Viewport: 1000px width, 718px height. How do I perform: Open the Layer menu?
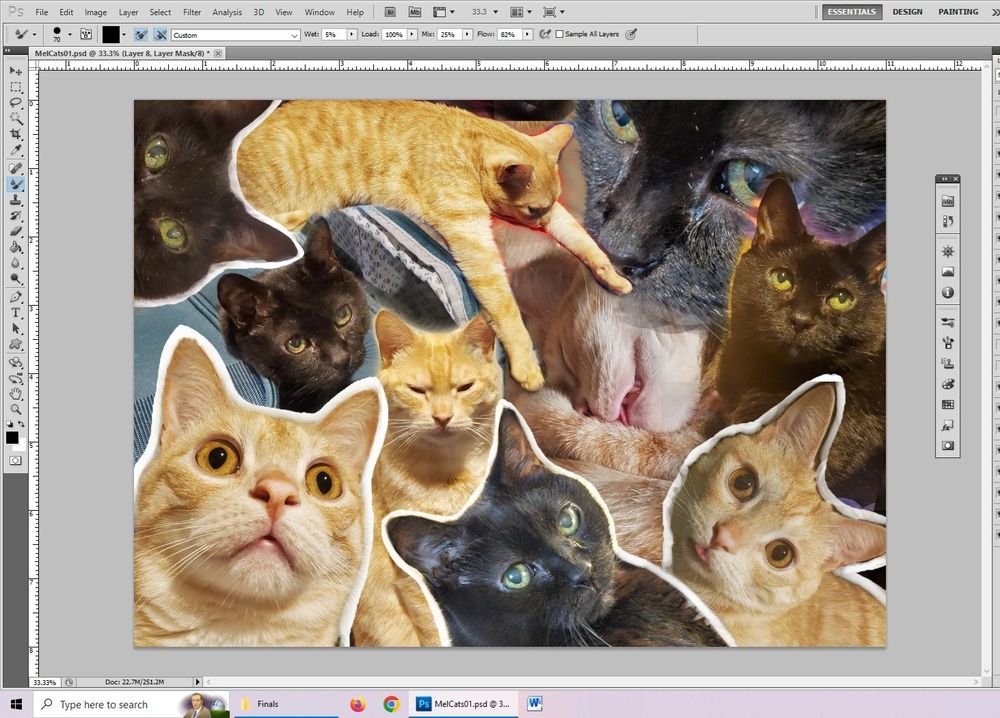pos(128,12)
